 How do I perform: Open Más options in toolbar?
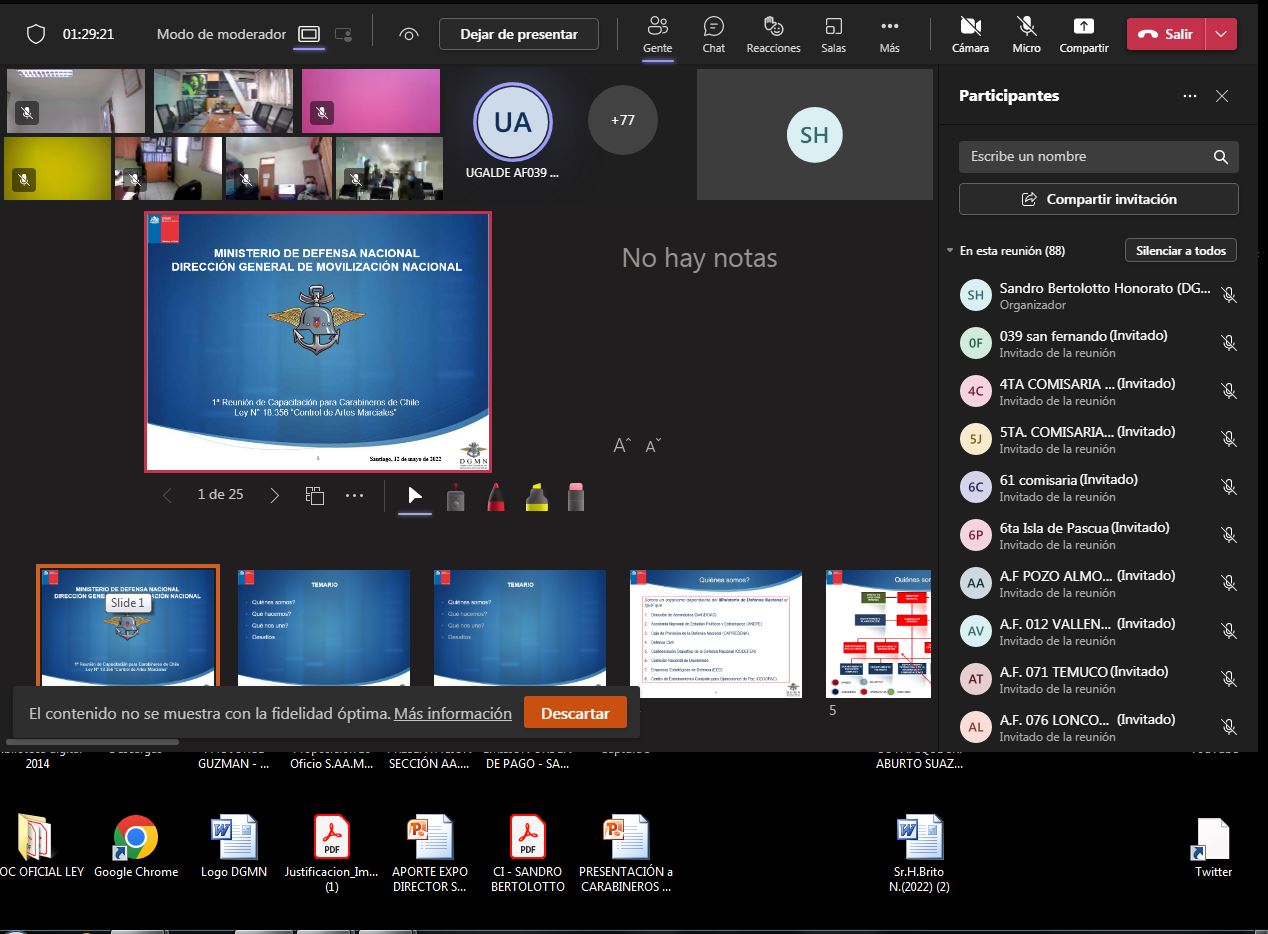pos(889,34)
